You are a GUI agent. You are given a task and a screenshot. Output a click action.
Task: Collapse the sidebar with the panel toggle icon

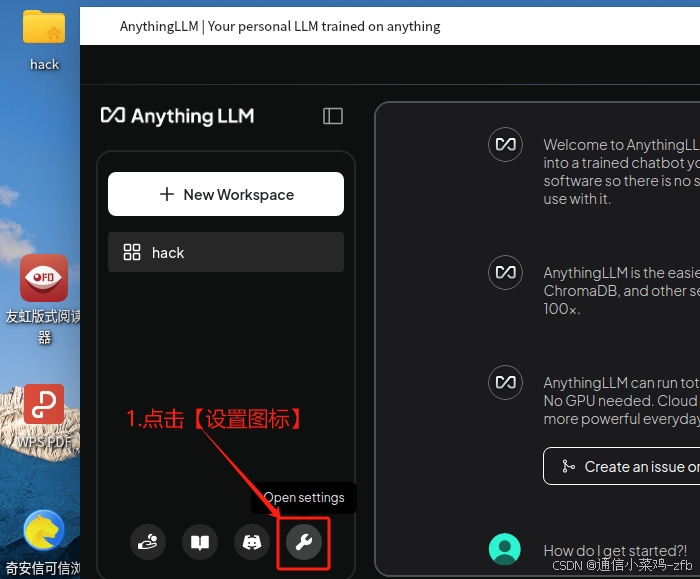[333, 116]
